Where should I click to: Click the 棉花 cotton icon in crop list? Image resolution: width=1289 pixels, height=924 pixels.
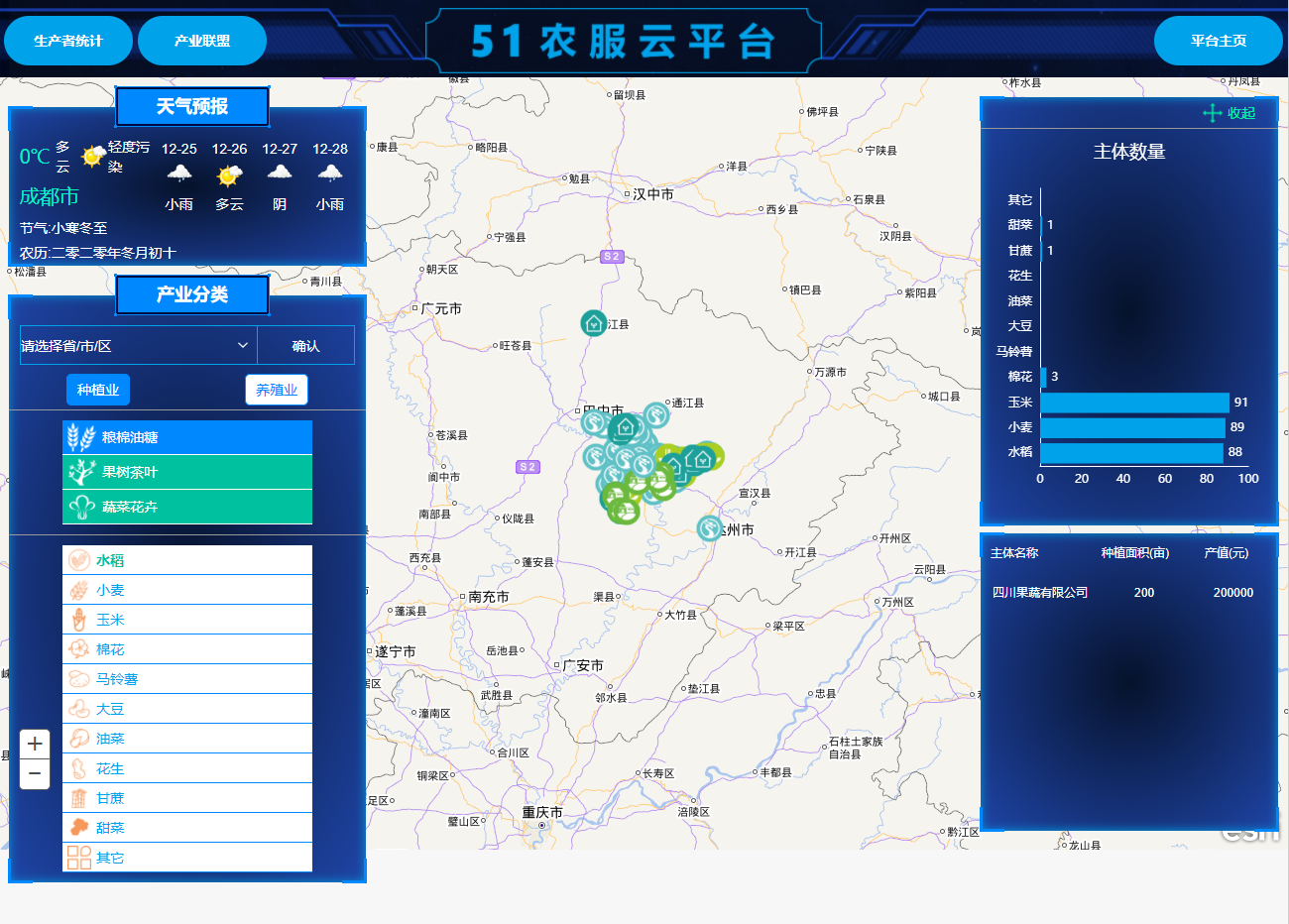pyautogui.click(x=78, y=649)
